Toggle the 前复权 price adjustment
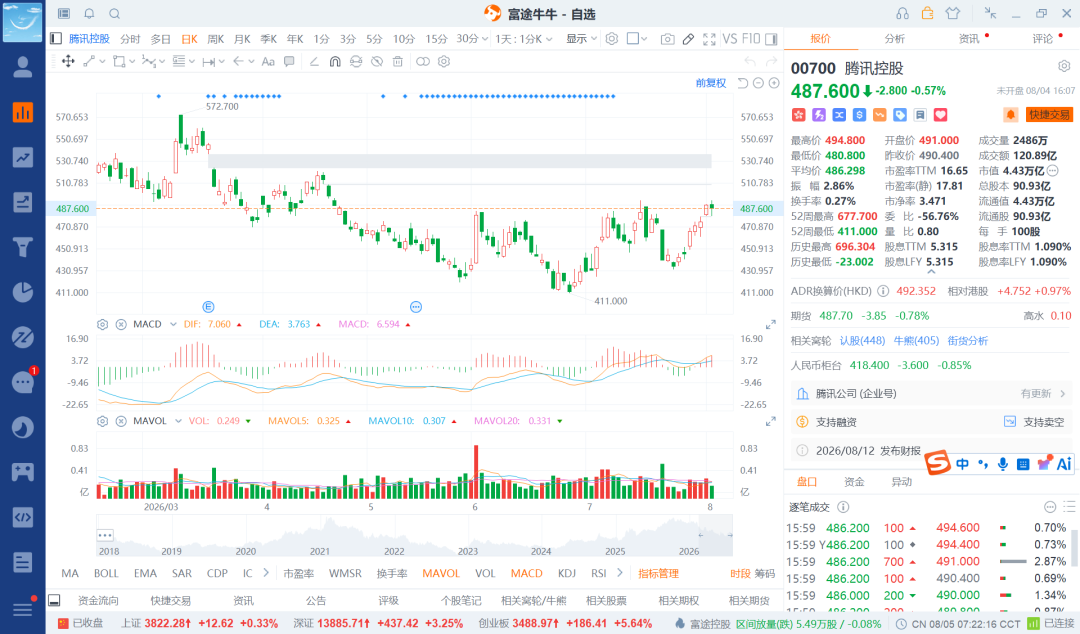The height and width of the screenshot is (634, 1080). click(x=711, y=83)
